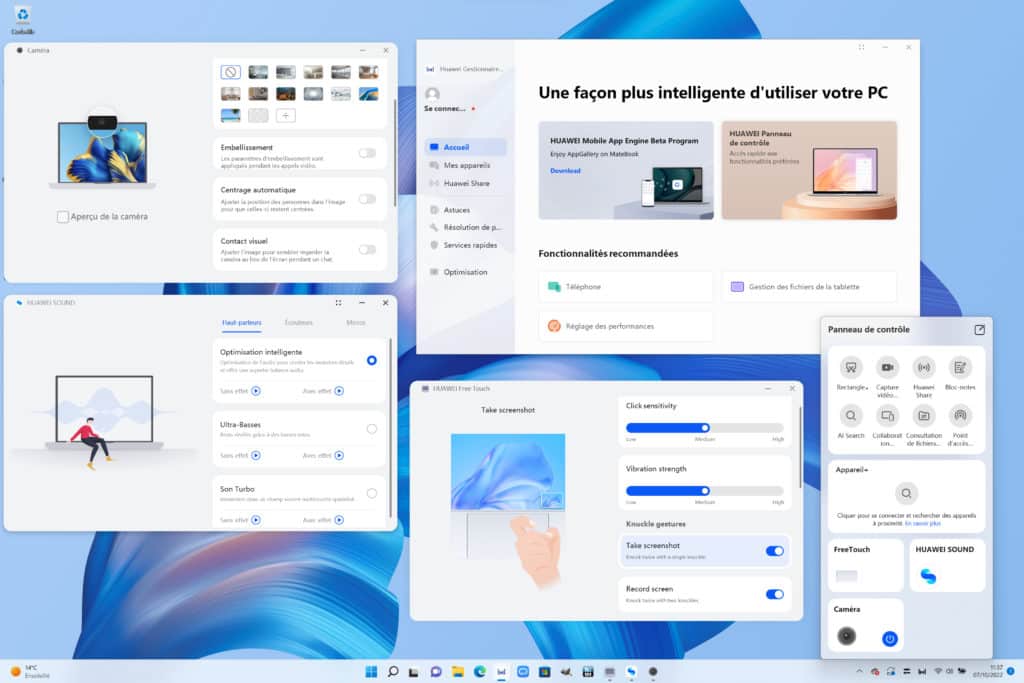Launch Microsoft Edge from the taskbar
The image size is (1024, 683).
[x=479, y=671]
